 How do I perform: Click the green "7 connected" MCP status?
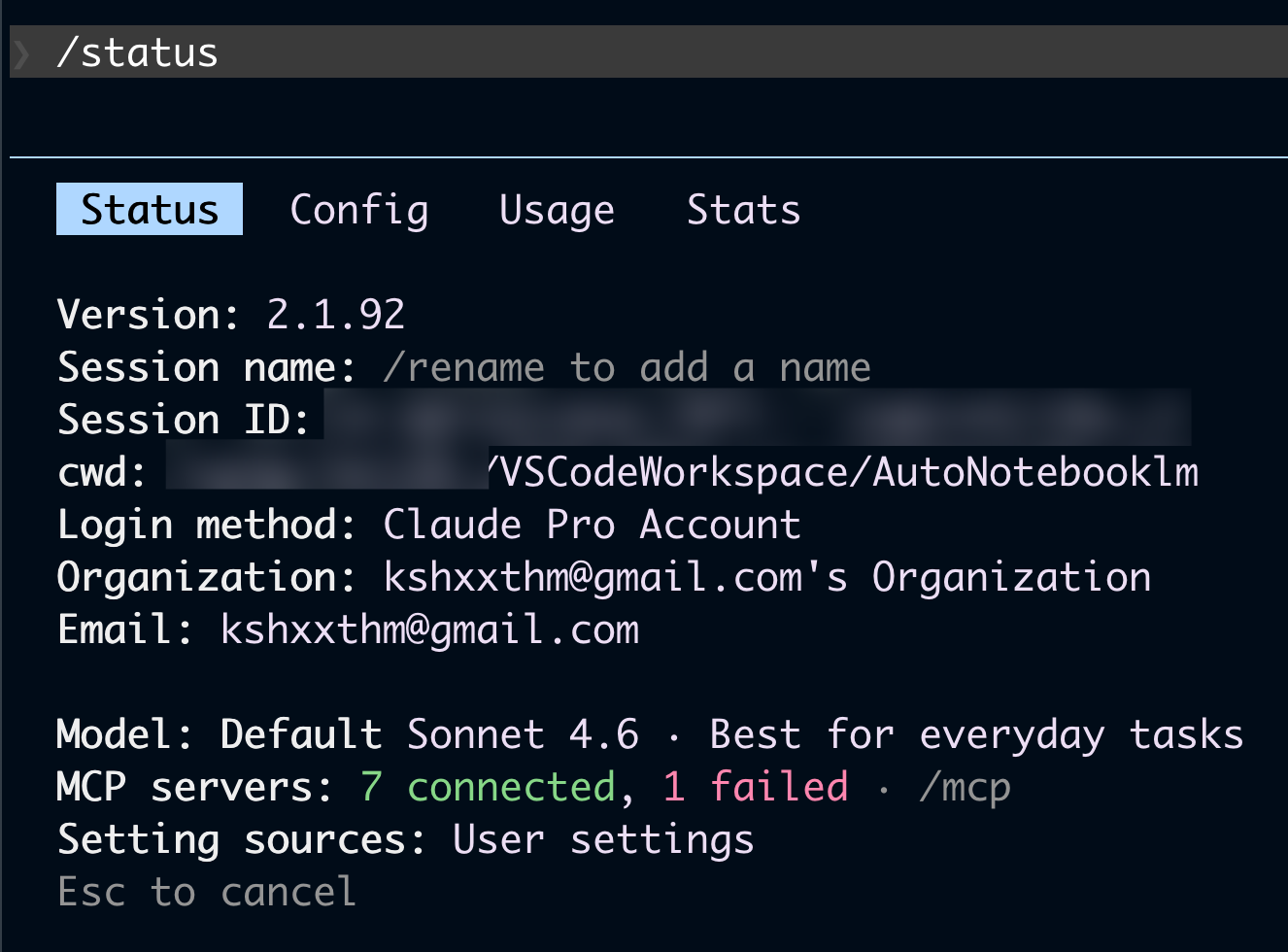pos(488,787)
